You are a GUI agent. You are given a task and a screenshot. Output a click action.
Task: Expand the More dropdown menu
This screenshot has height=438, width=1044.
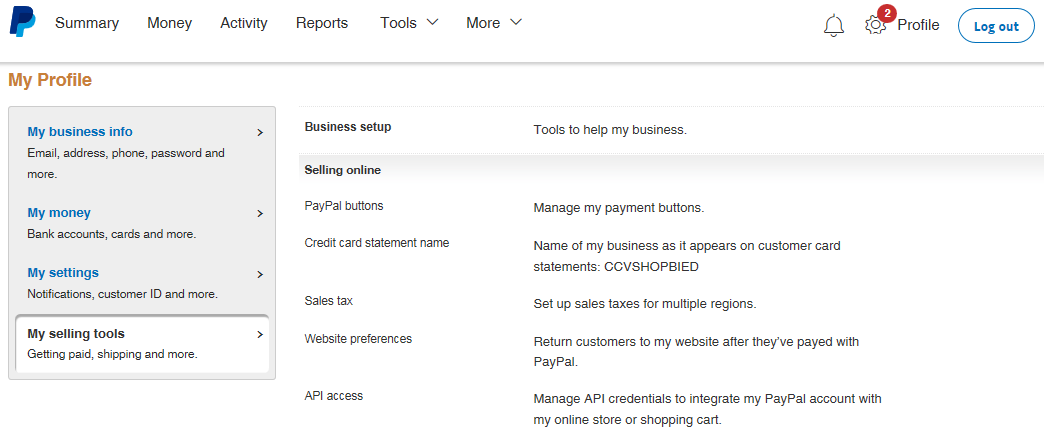point(494,23)
